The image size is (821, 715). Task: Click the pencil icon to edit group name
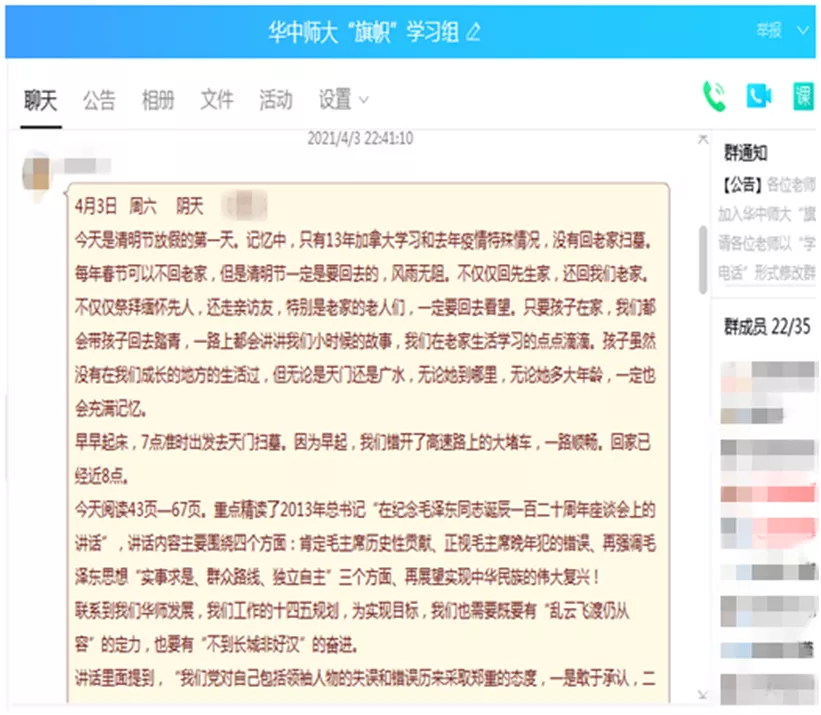(473, 32)
